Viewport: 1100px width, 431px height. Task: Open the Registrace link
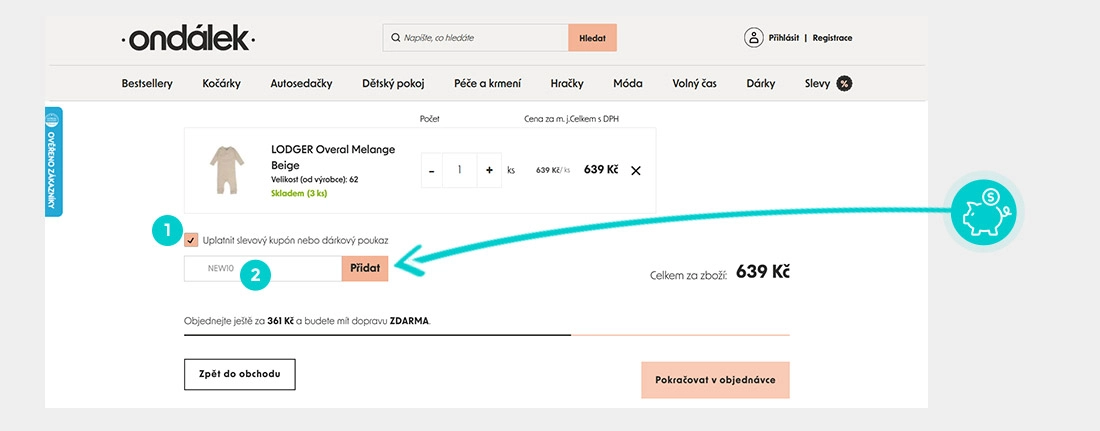(832, 38)
